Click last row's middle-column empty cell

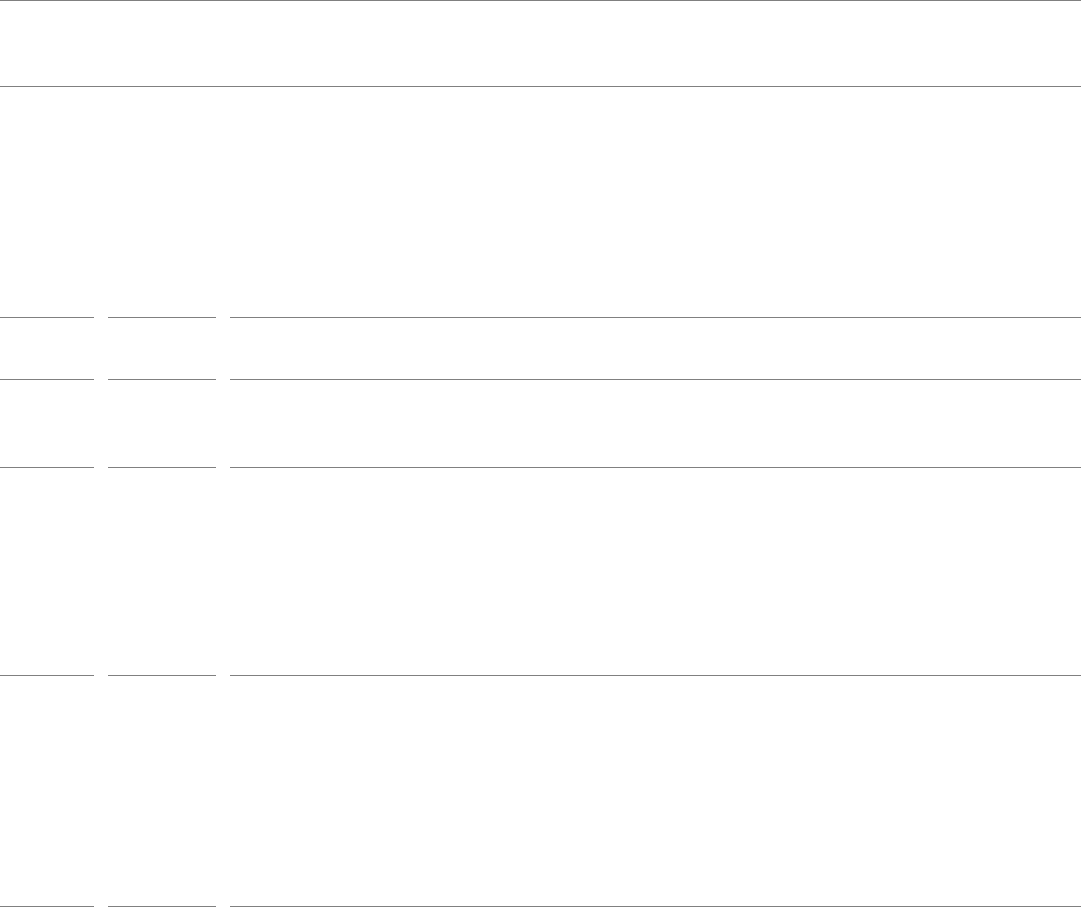161,791
